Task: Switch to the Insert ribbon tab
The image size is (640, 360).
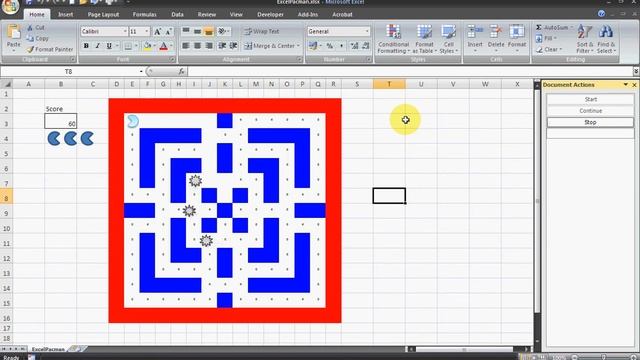Action: [65, 14]
